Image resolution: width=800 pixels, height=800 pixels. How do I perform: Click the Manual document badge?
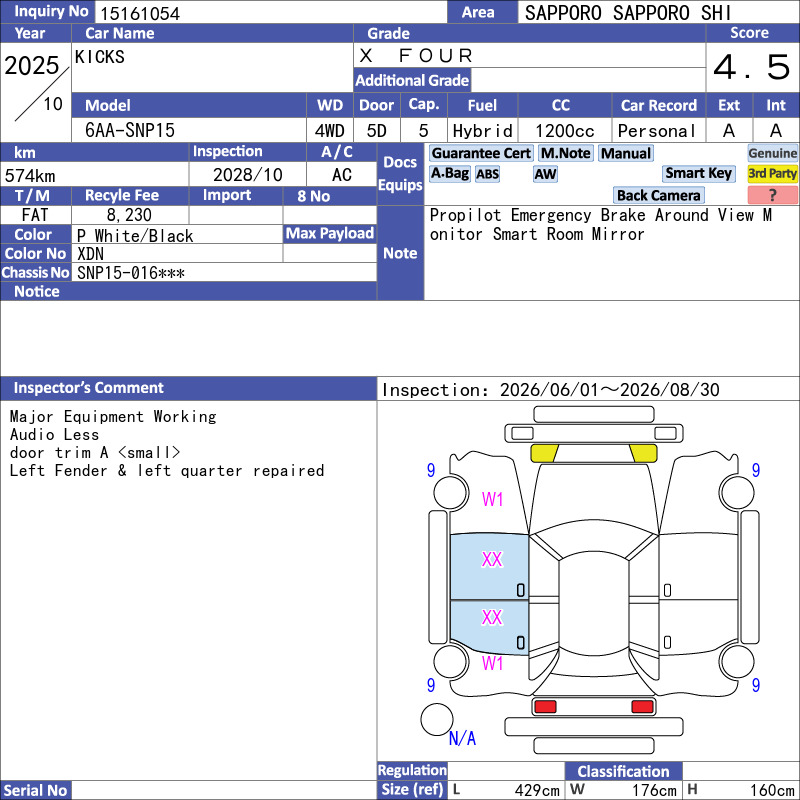coord(626,153)
